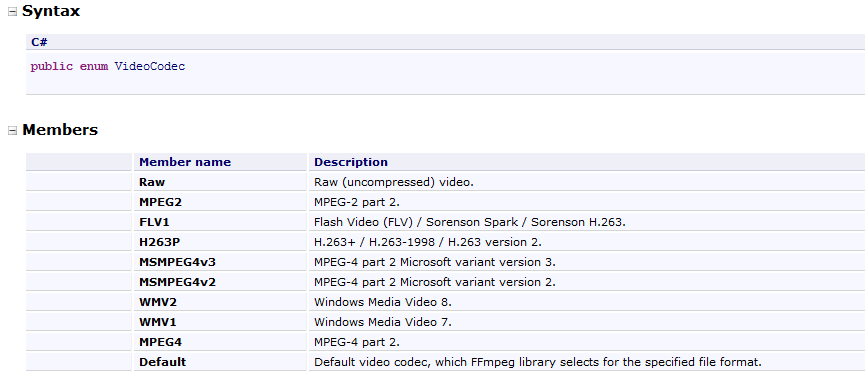Select the MPEG4 member name
The height and width of the screenshot is (375, 865).
click(161, 342)
